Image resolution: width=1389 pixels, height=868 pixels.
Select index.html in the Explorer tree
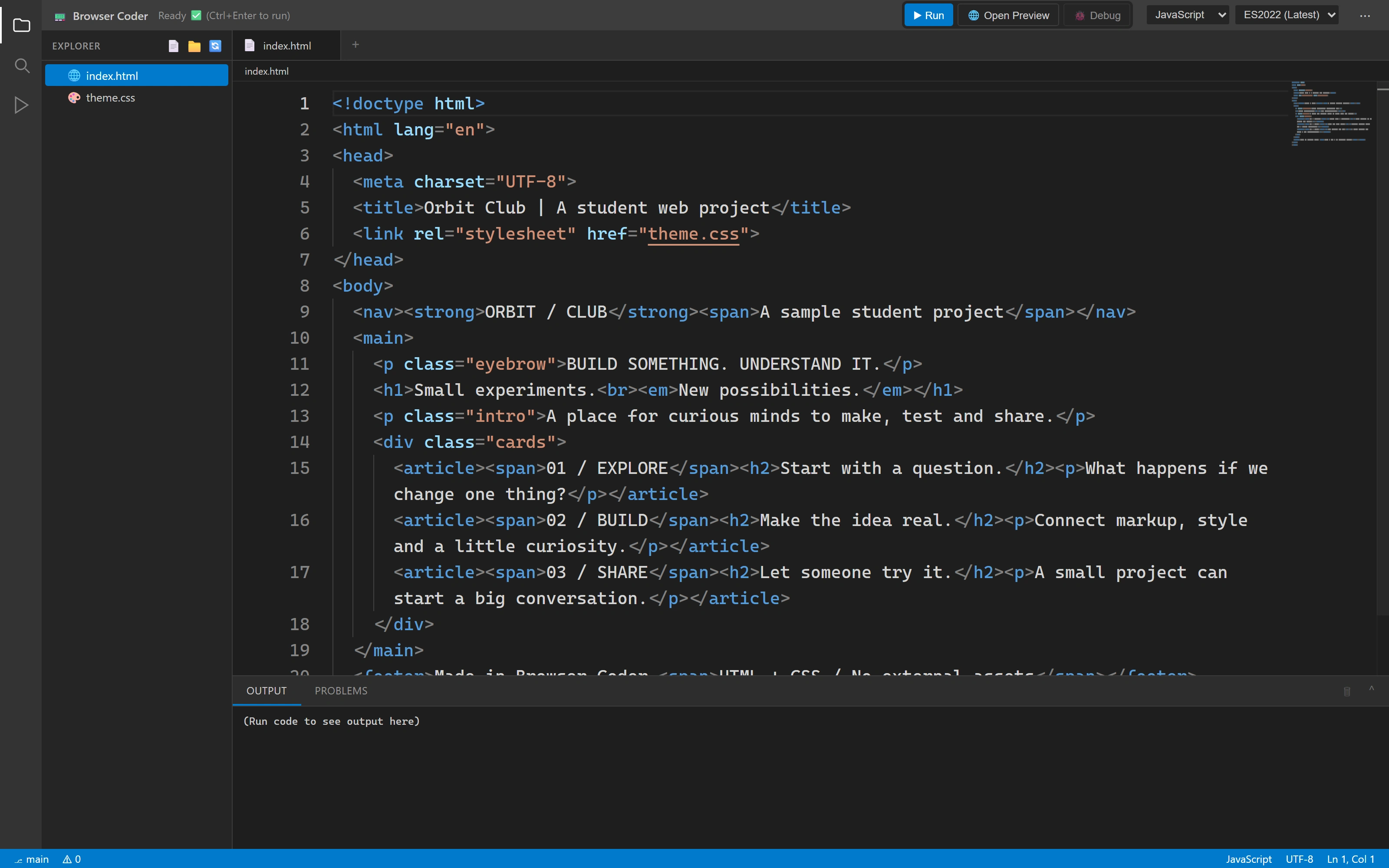tap(137, 76)
